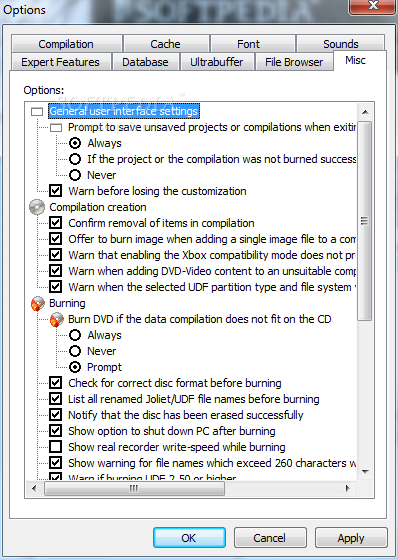This screenshot has width=398, height=559.
Task: Enable Show real recorder write-speed while burning
Action: (56, 447)
